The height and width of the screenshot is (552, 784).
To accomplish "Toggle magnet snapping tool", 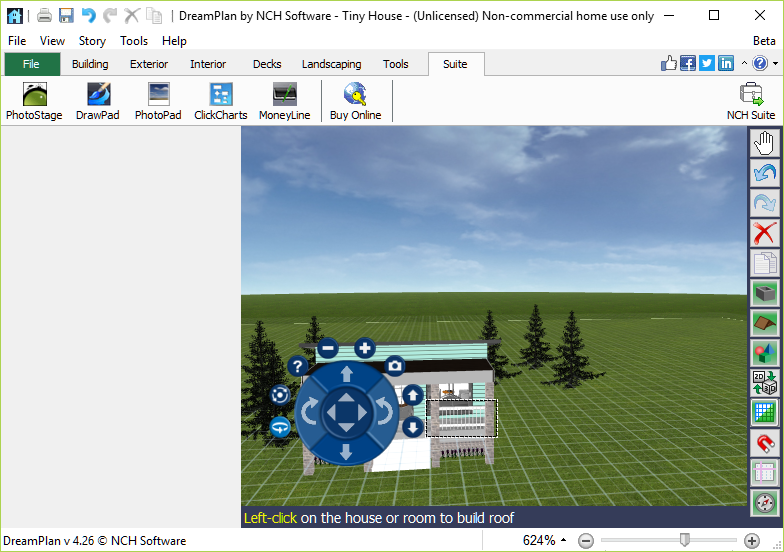I will [x=765, y=442].
